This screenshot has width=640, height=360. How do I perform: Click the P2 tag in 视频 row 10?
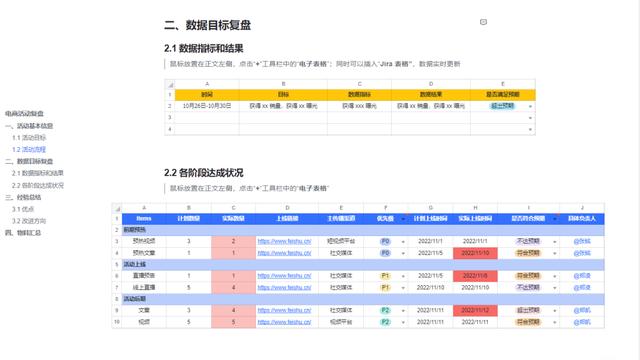385,322
